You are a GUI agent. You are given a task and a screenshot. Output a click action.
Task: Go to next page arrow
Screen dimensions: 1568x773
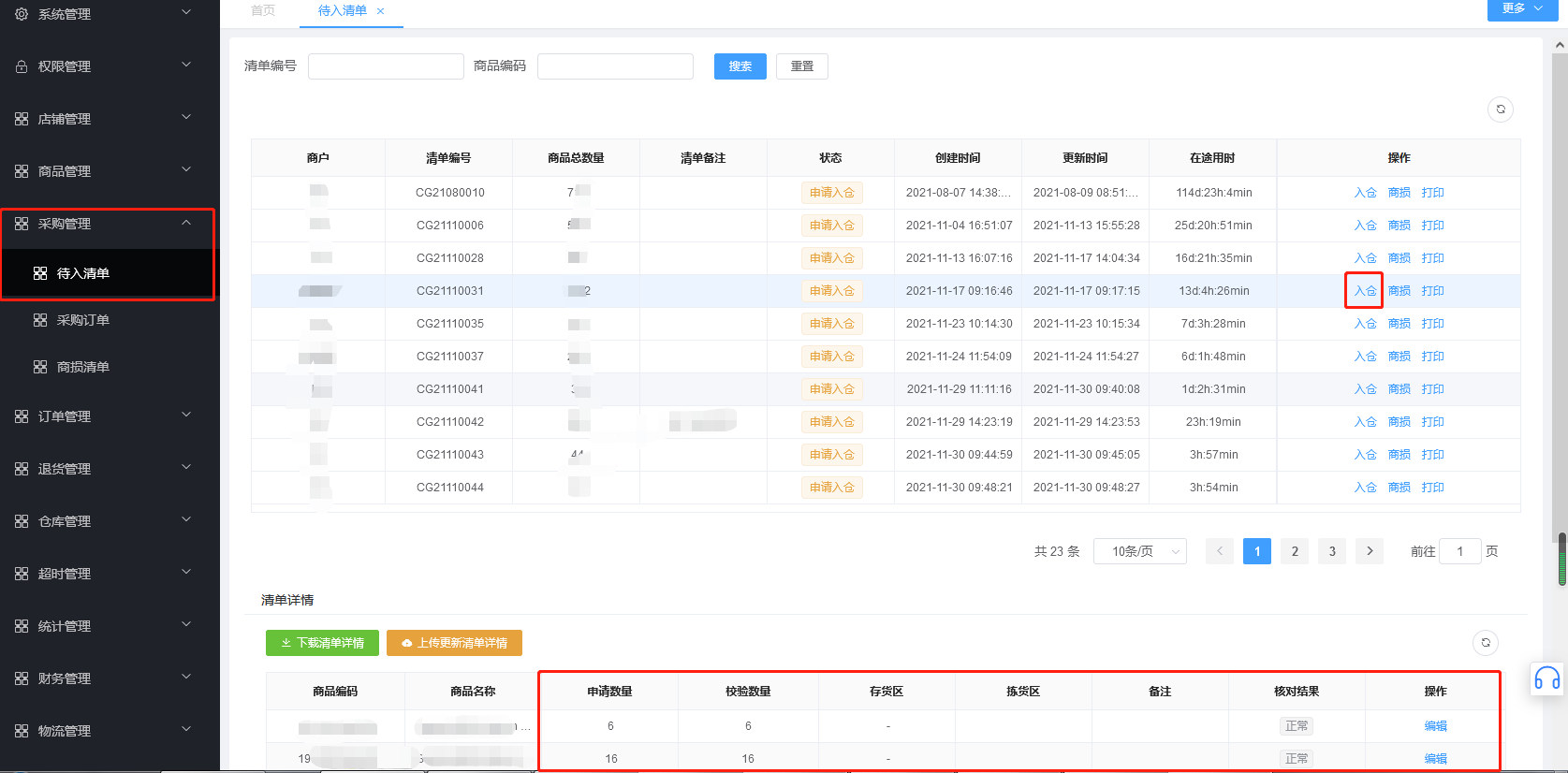tap(1370, 551)
